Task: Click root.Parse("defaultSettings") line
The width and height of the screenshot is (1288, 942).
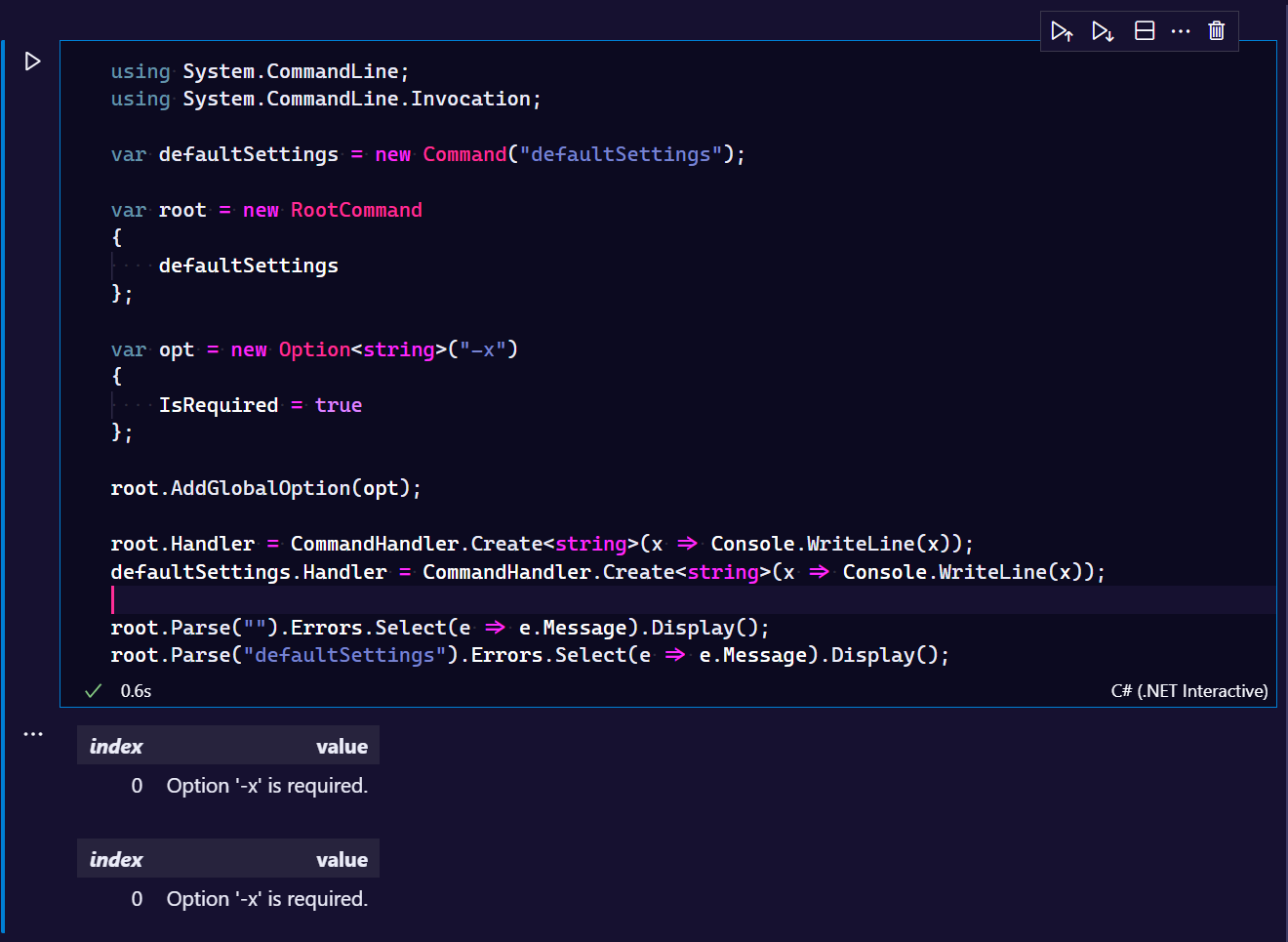Action: click(530, 655)
